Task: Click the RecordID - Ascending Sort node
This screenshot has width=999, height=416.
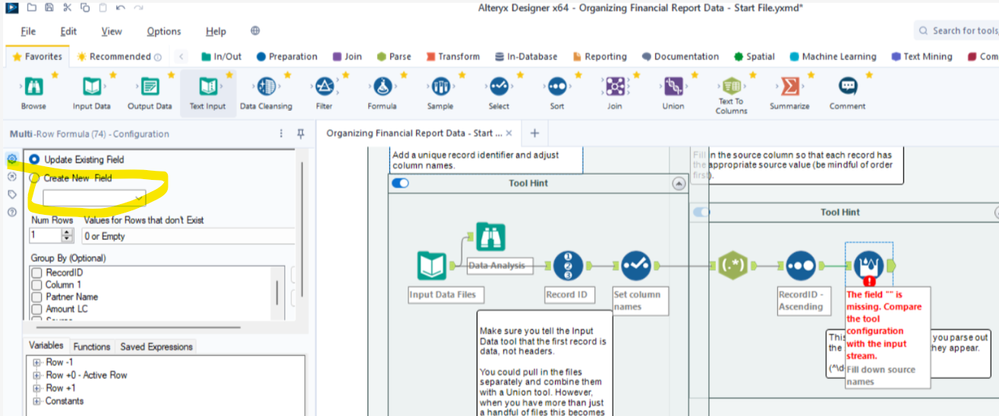Action: coord(800,266)
